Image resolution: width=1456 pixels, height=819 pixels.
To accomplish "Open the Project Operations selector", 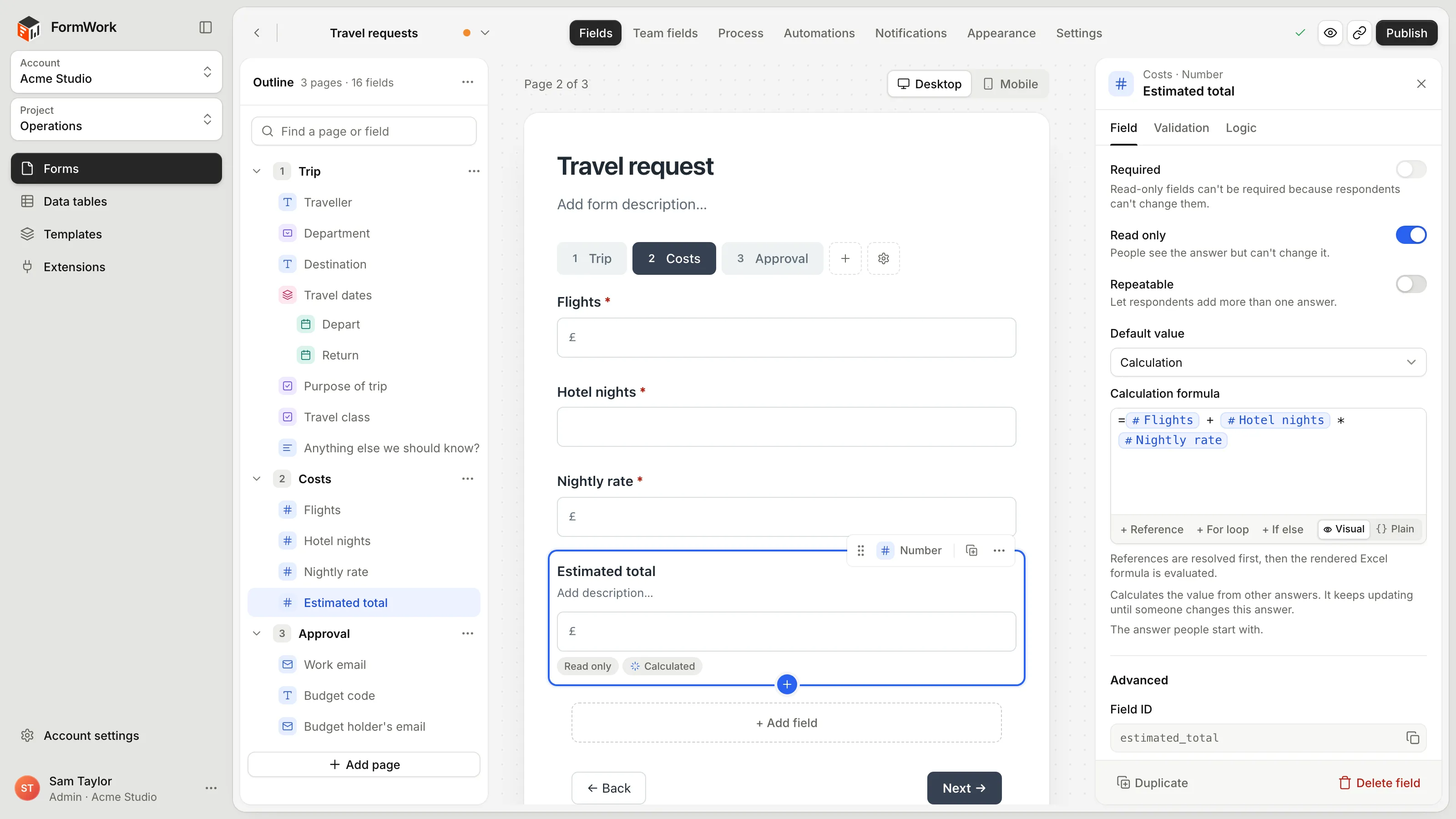I will pyautogui.click(x=116, y=119).
